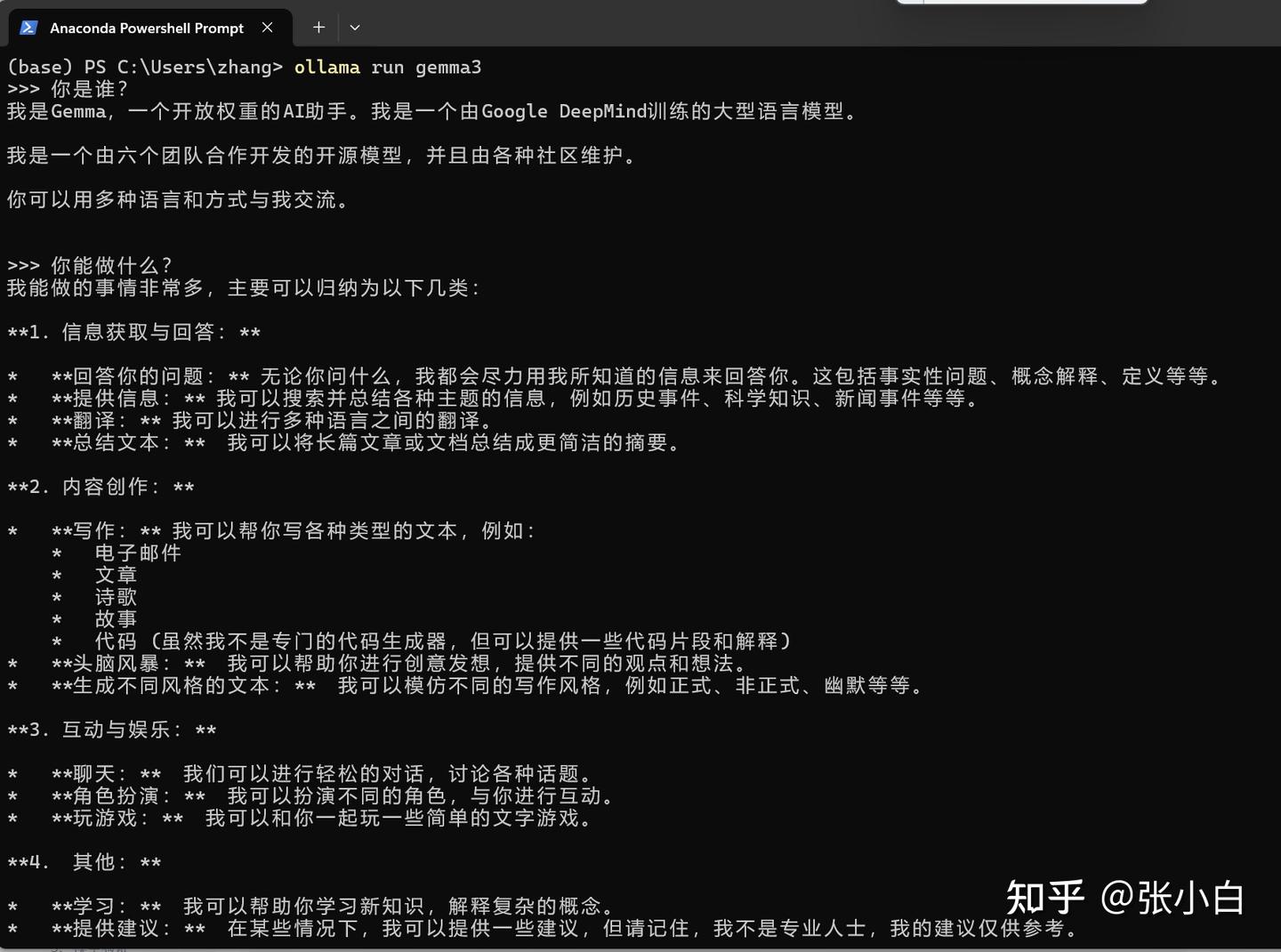Click the '>>> 你是谁？' question line
The image size is (1281, 952).
[x=68, y=89]
